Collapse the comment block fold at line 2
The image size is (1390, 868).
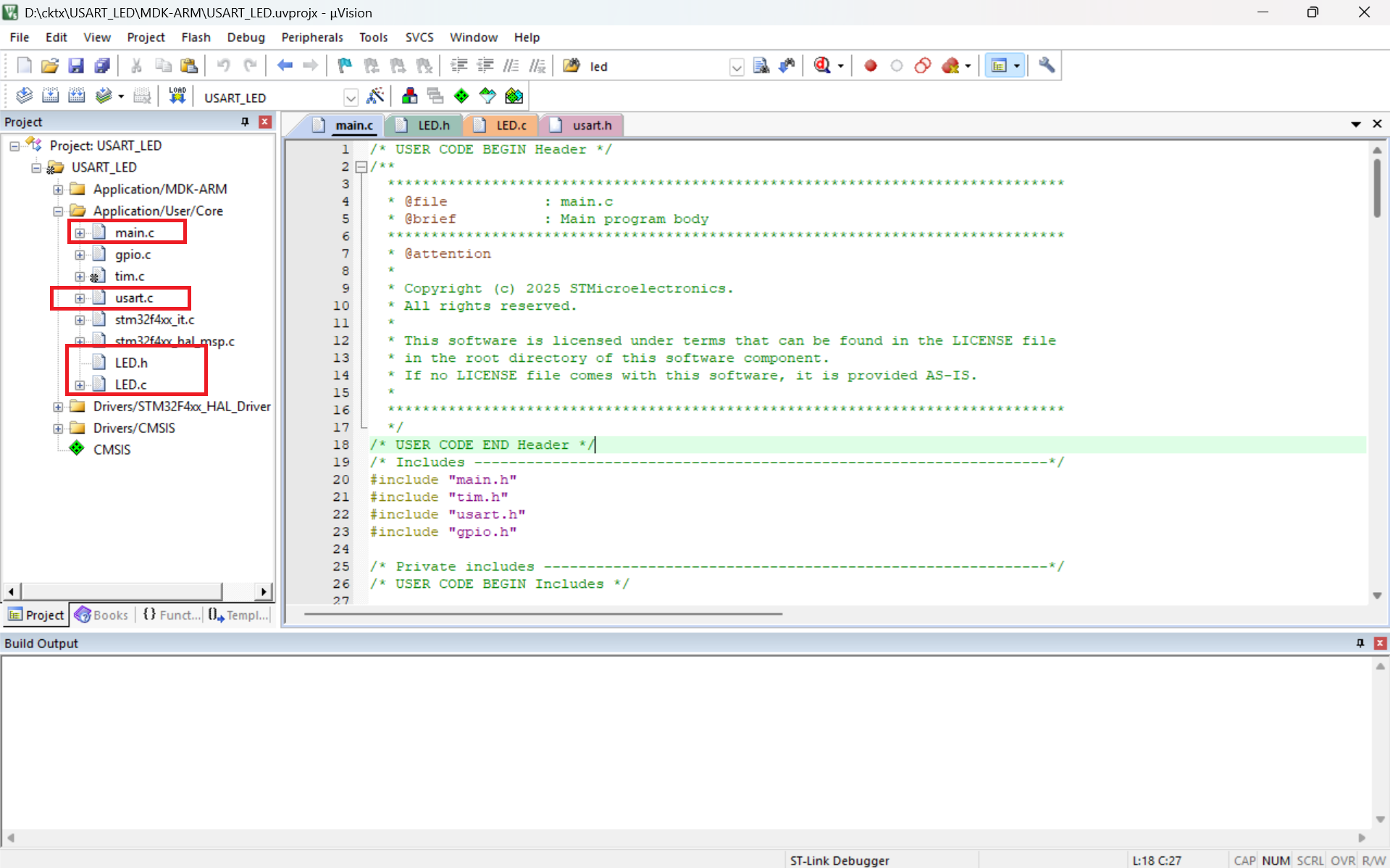click(361, 167)
